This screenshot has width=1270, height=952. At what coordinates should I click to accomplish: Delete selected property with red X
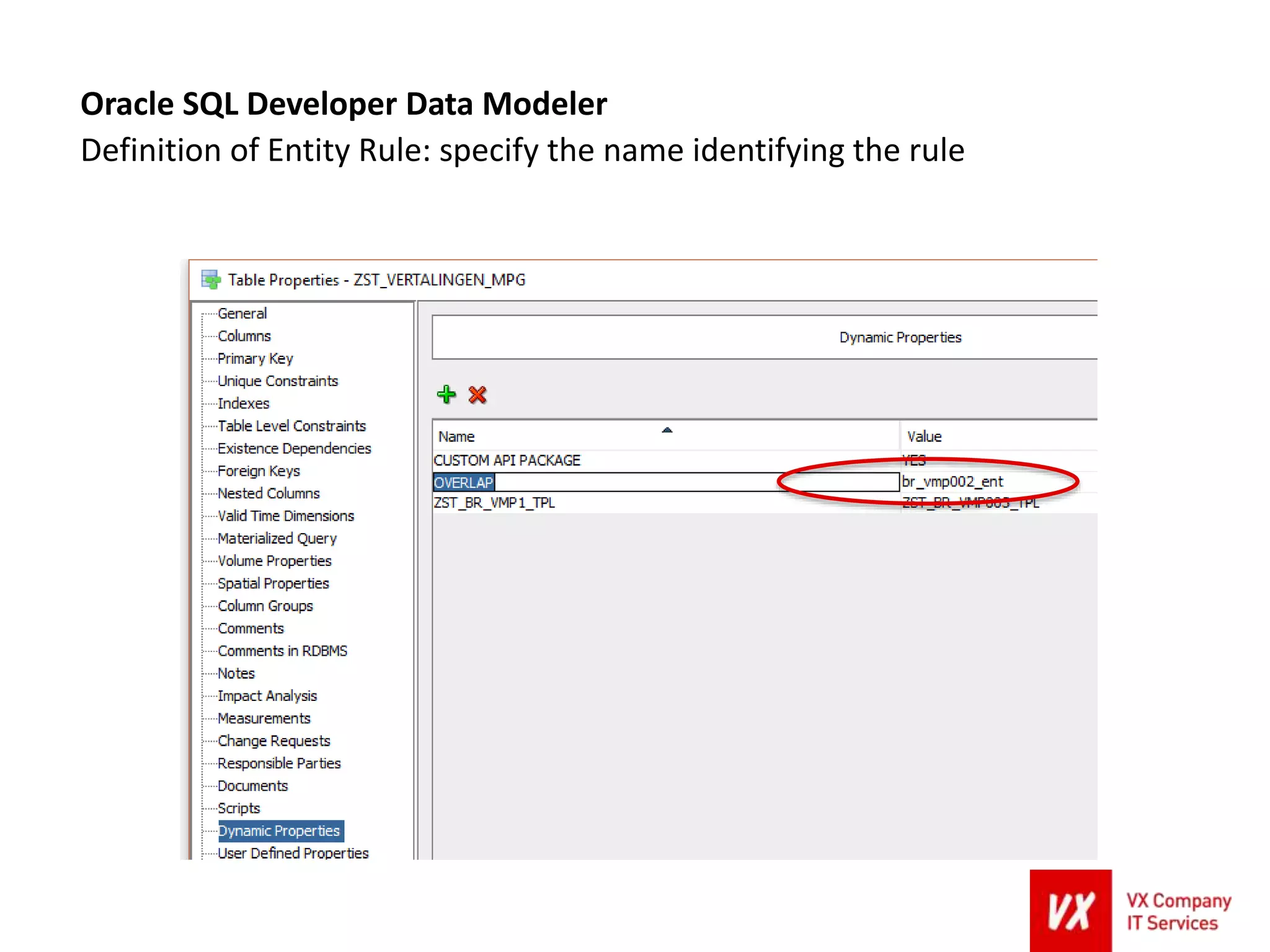pos(477,395)
